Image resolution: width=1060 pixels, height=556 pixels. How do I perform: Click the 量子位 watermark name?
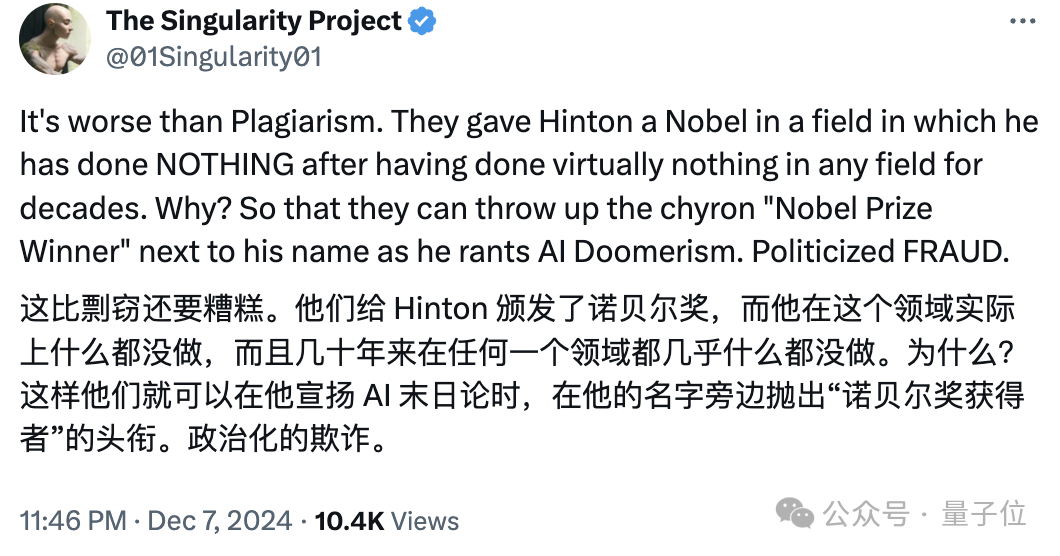point(984,514)
